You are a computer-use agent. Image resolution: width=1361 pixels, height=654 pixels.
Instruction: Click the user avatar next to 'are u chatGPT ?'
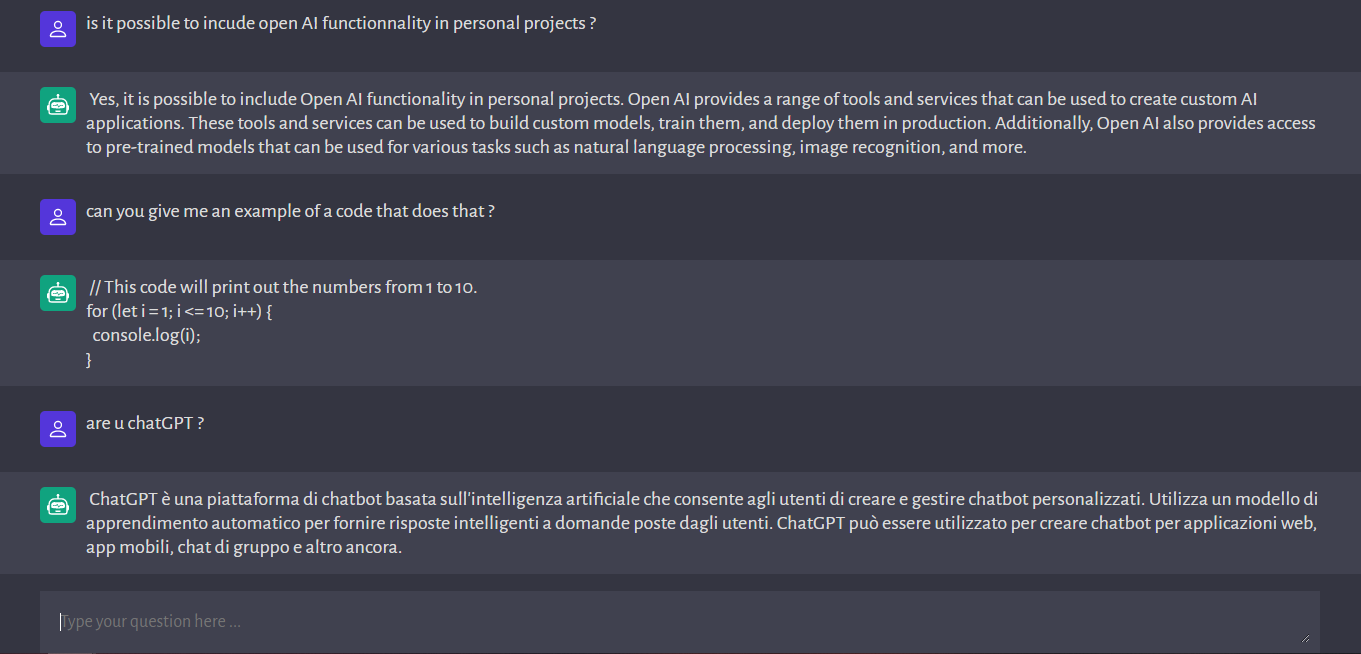pyautogui.click(x=58, y=429)
